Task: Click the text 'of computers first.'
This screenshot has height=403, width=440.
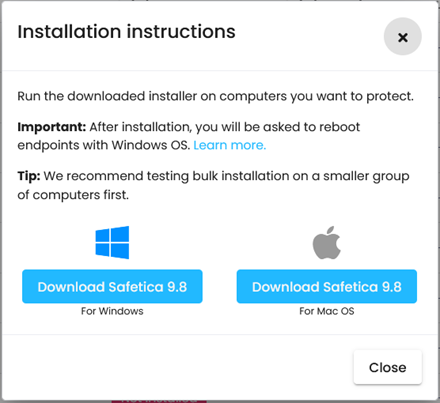Action: pos(73,195)
